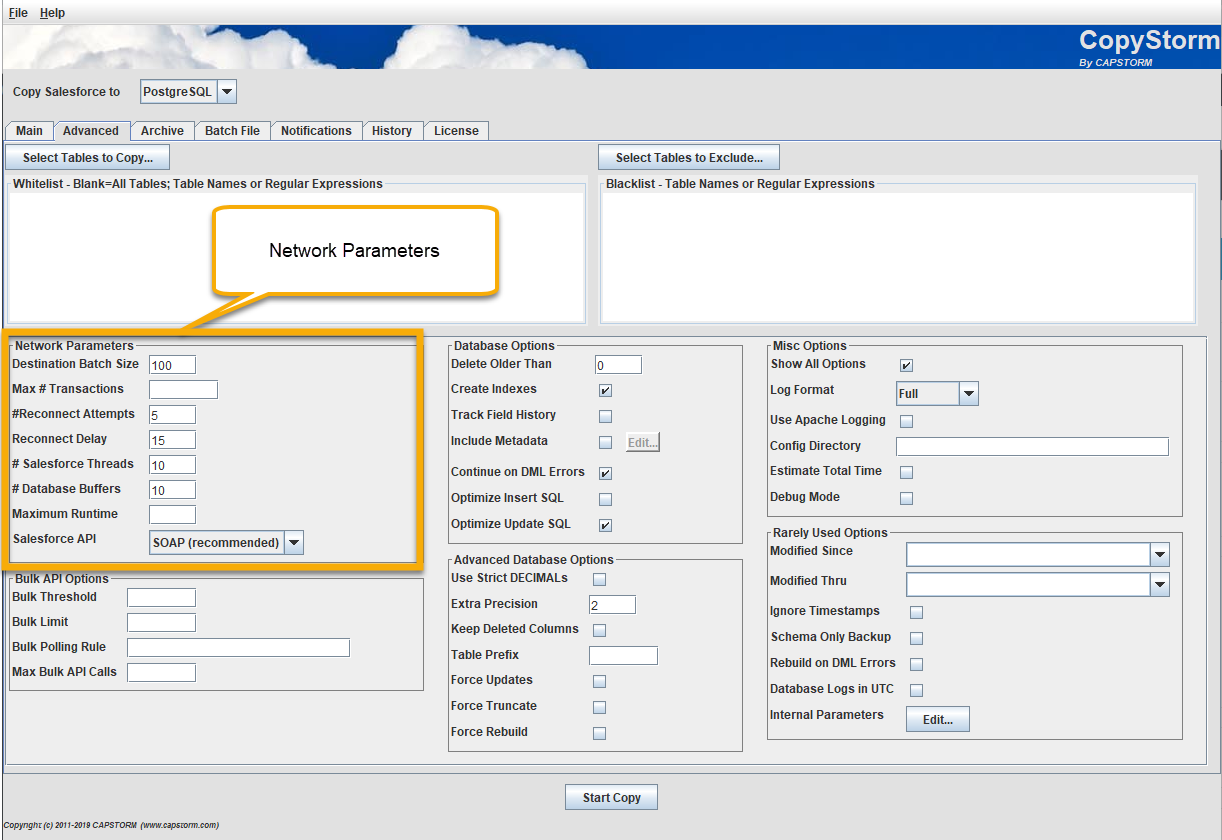This screenshot has width=1222, height=840.
Task: Open the Archive tab
Action: [x=162, y=131]
